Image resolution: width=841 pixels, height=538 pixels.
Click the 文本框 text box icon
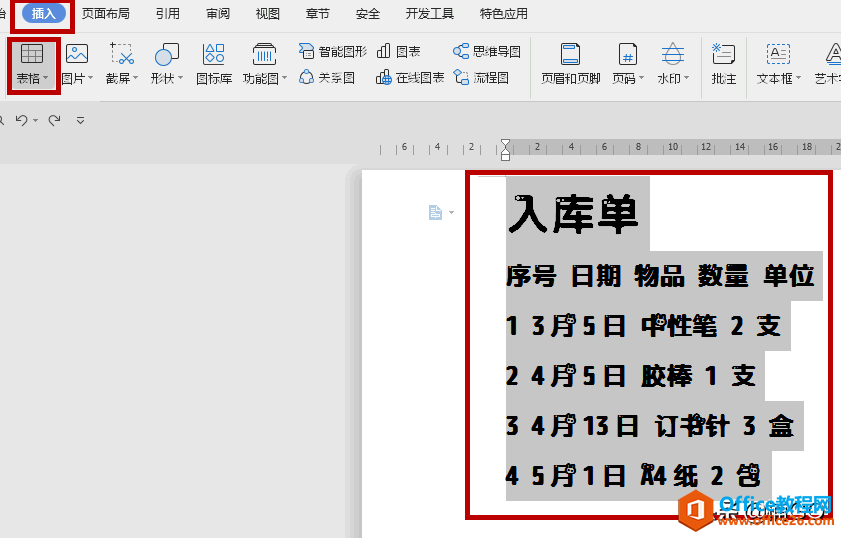[778, 54]
